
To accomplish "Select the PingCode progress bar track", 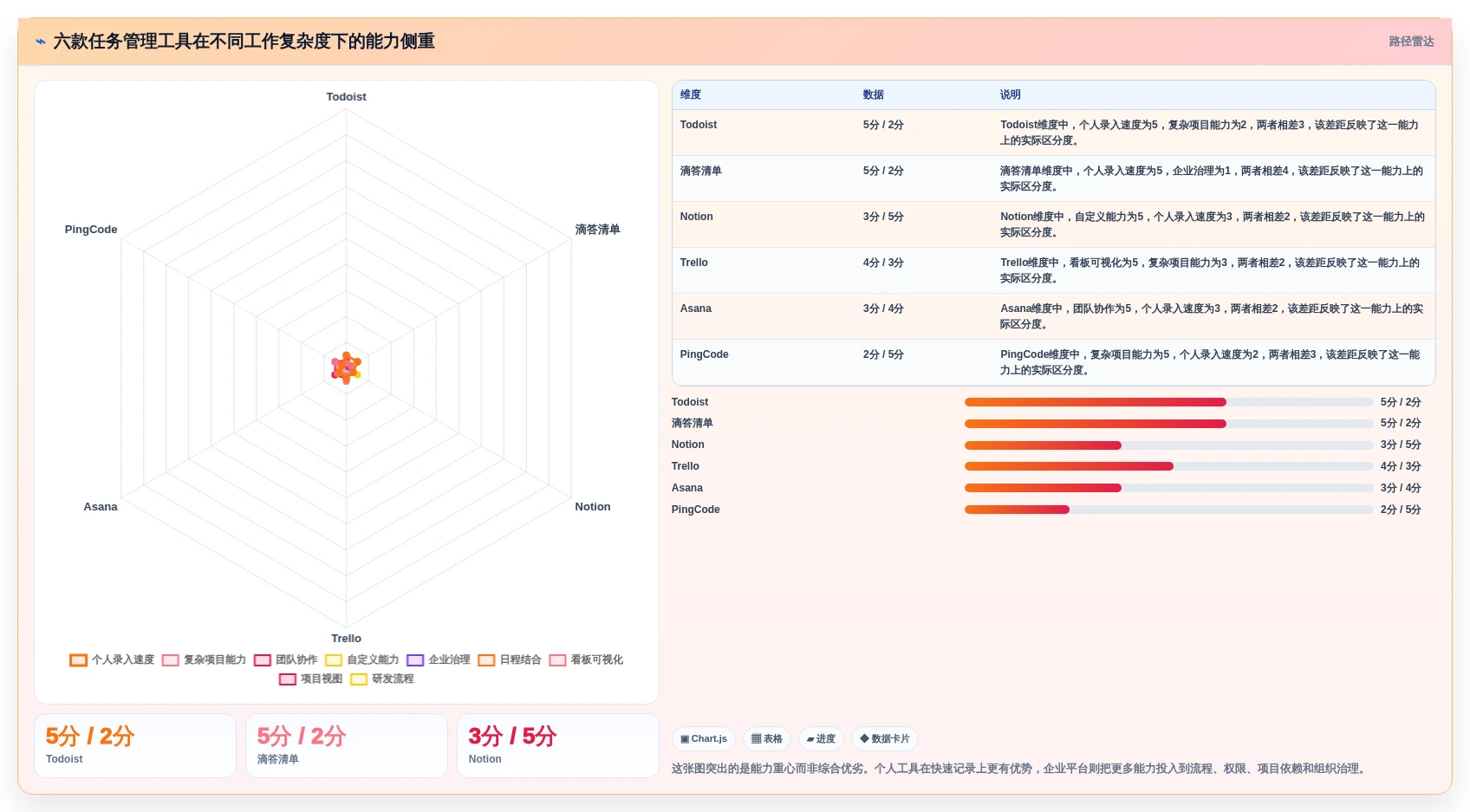I will [1168, 510].
